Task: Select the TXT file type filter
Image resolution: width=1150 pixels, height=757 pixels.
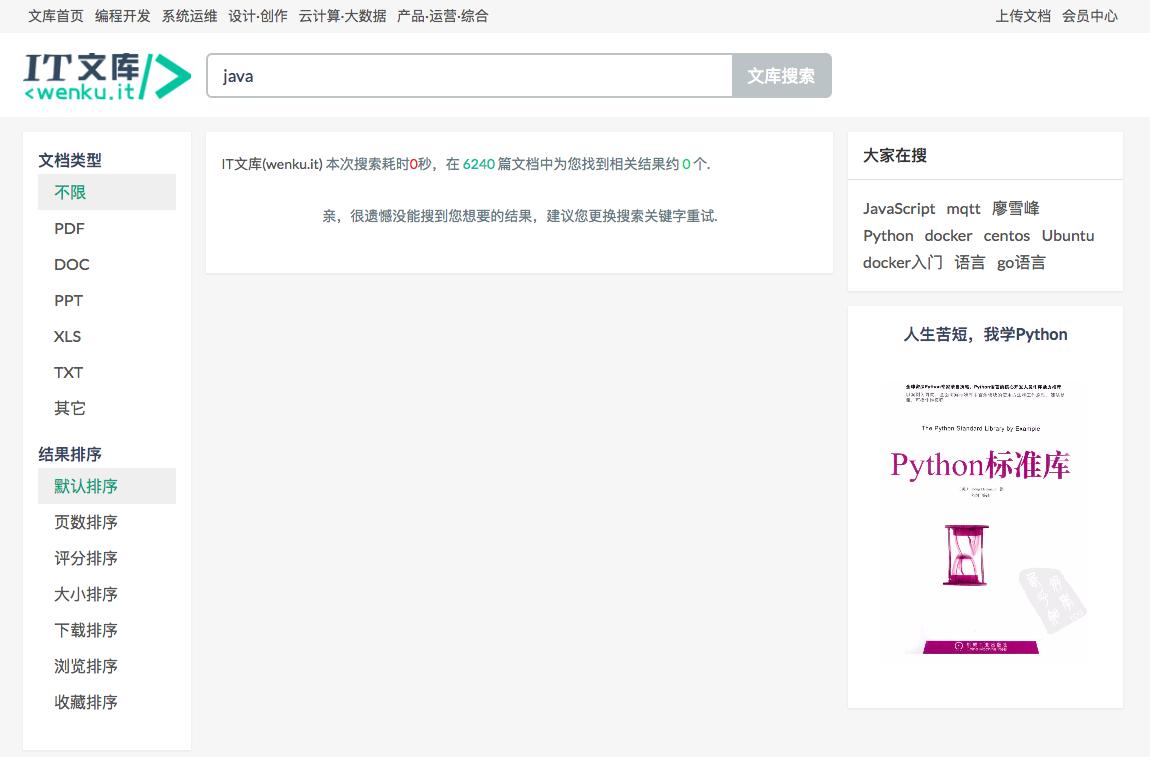Action: [67, 372]
